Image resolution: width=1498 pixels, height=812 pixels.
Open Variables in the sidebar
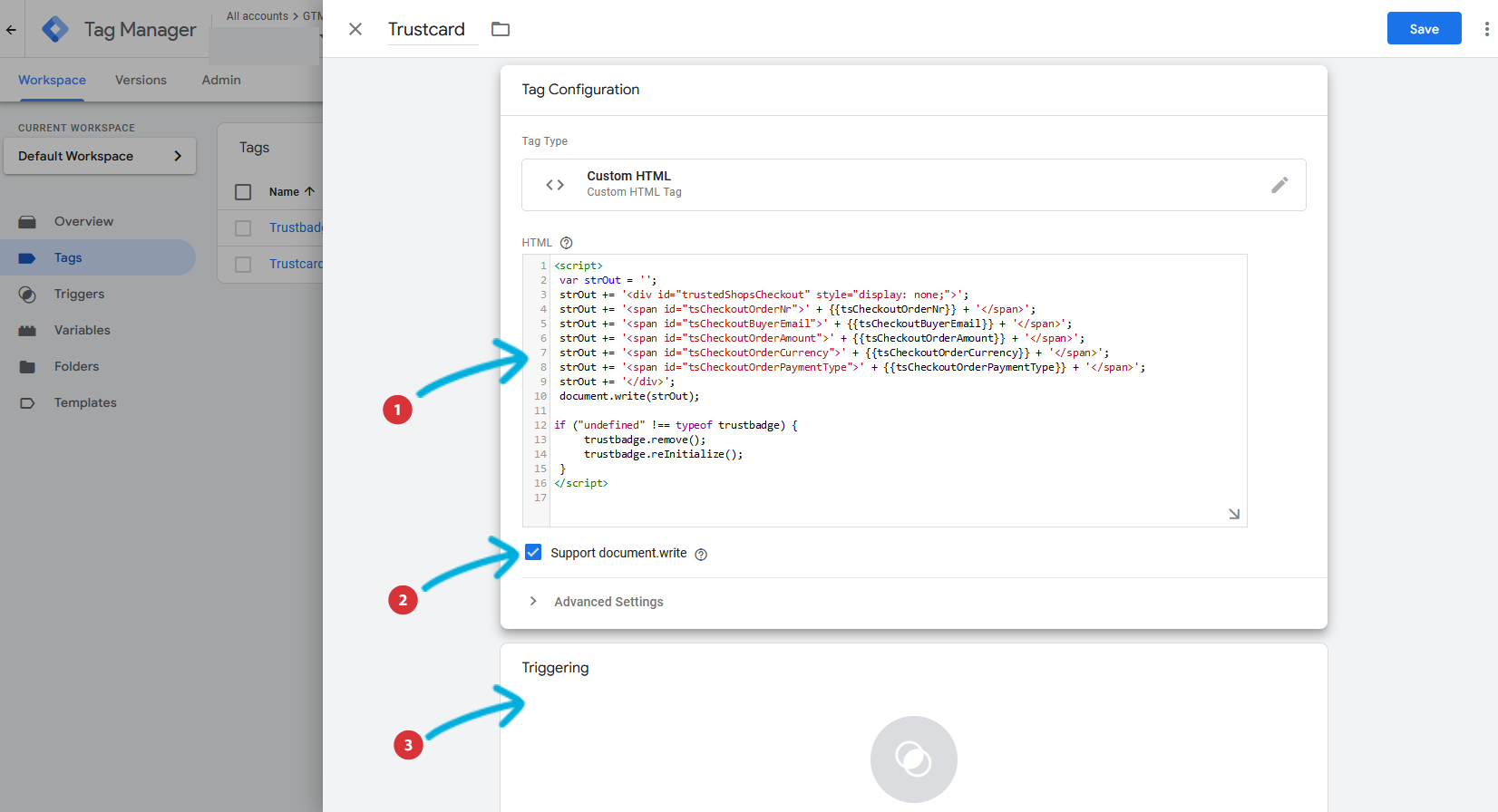98,330
